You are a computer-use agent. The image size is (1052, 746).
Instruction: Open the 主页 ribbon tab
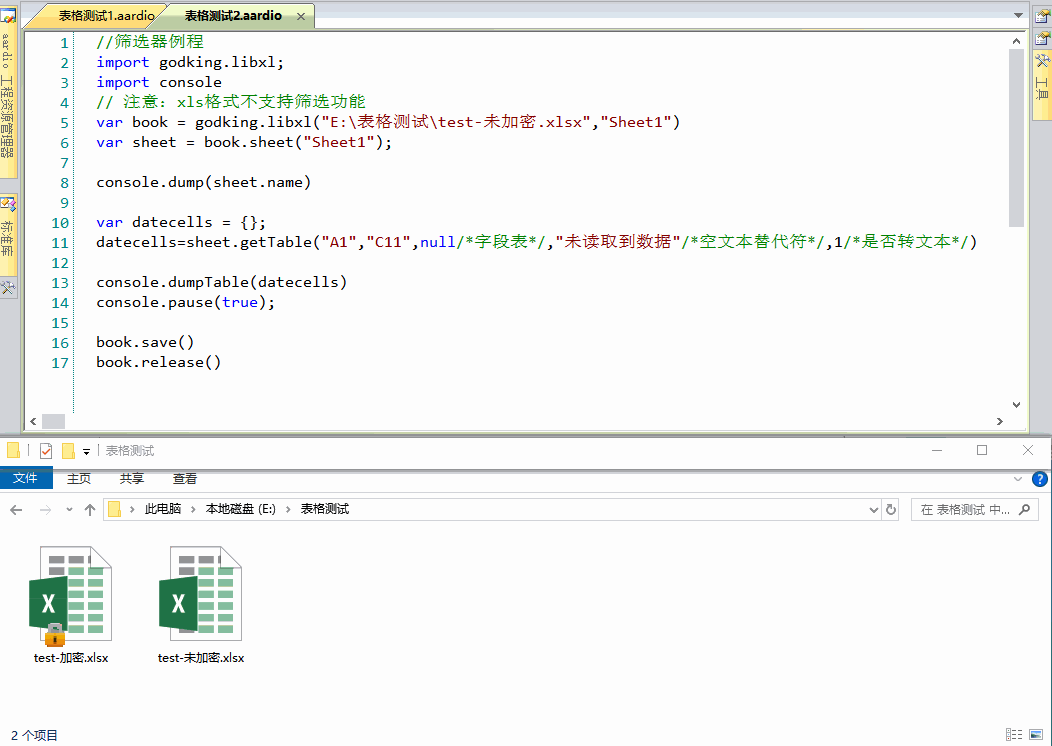point(78,478)
